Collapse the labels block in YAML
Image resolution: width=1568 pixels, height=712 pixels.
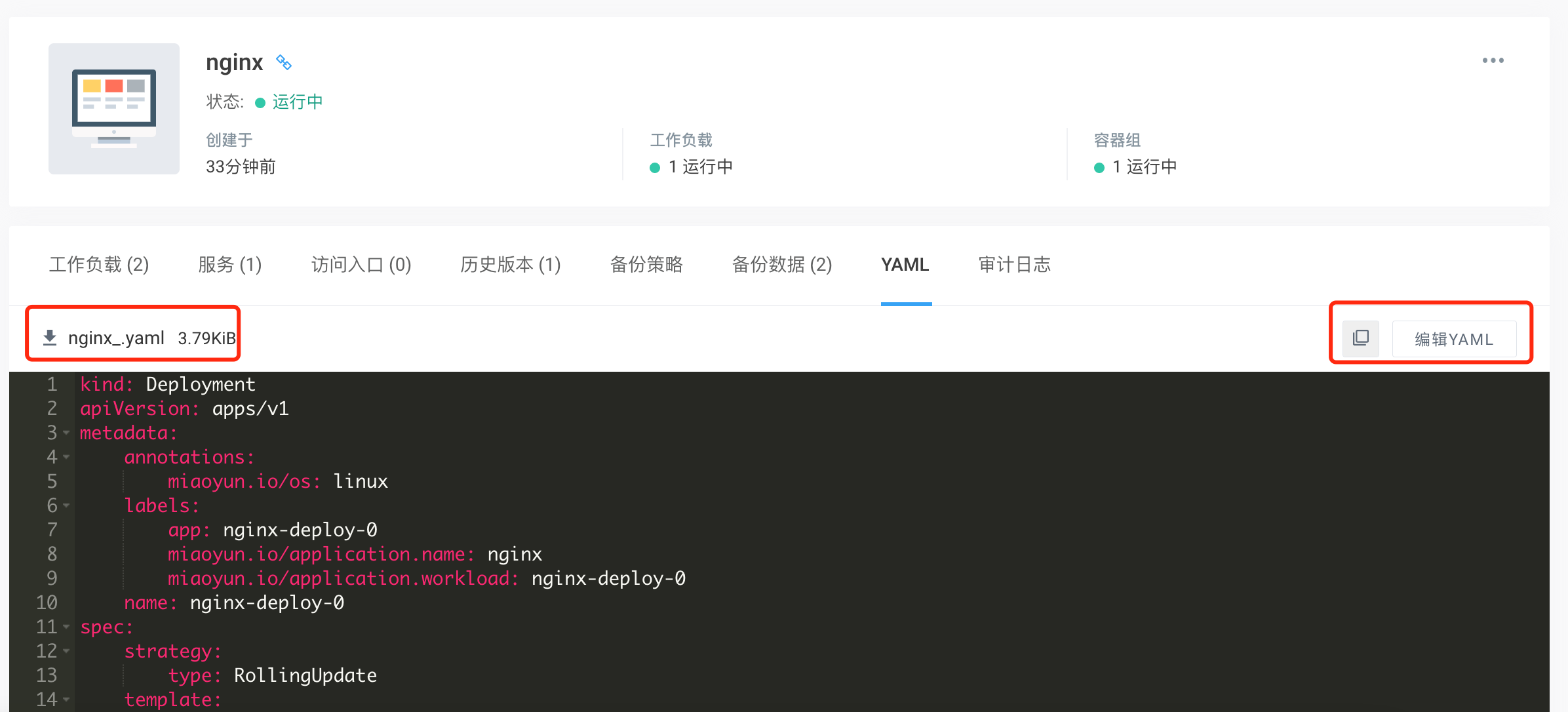(x=66, y=505)
